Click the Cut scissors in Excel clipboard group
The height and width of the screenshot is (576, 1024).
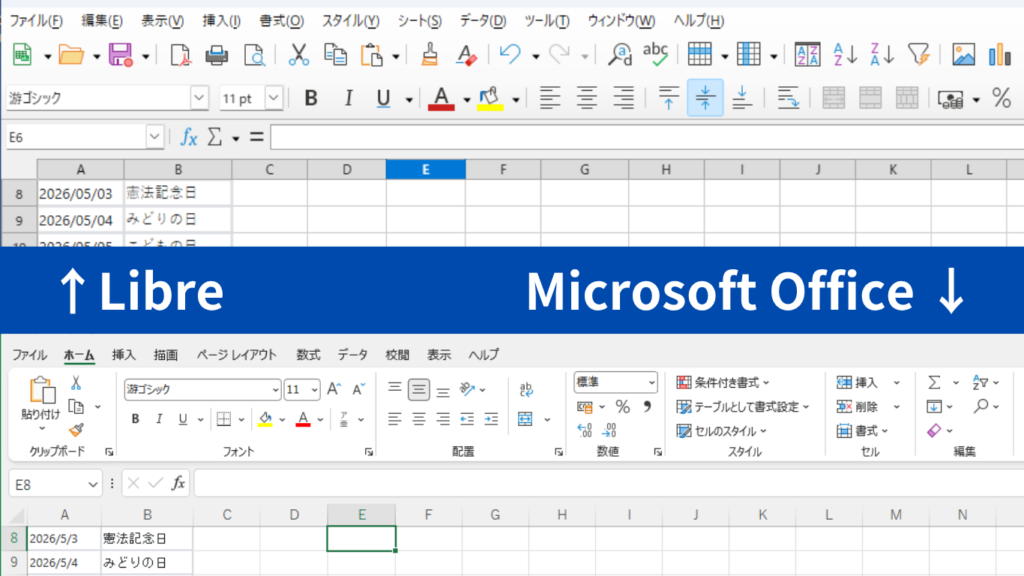[76, 383]
